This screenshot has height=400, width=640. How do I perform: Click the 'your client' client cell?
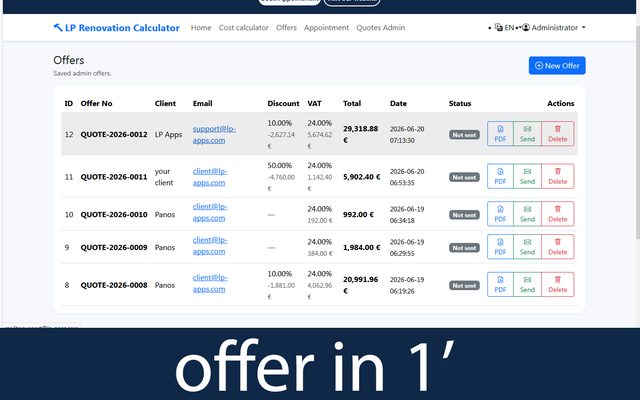tap(164, 177)
